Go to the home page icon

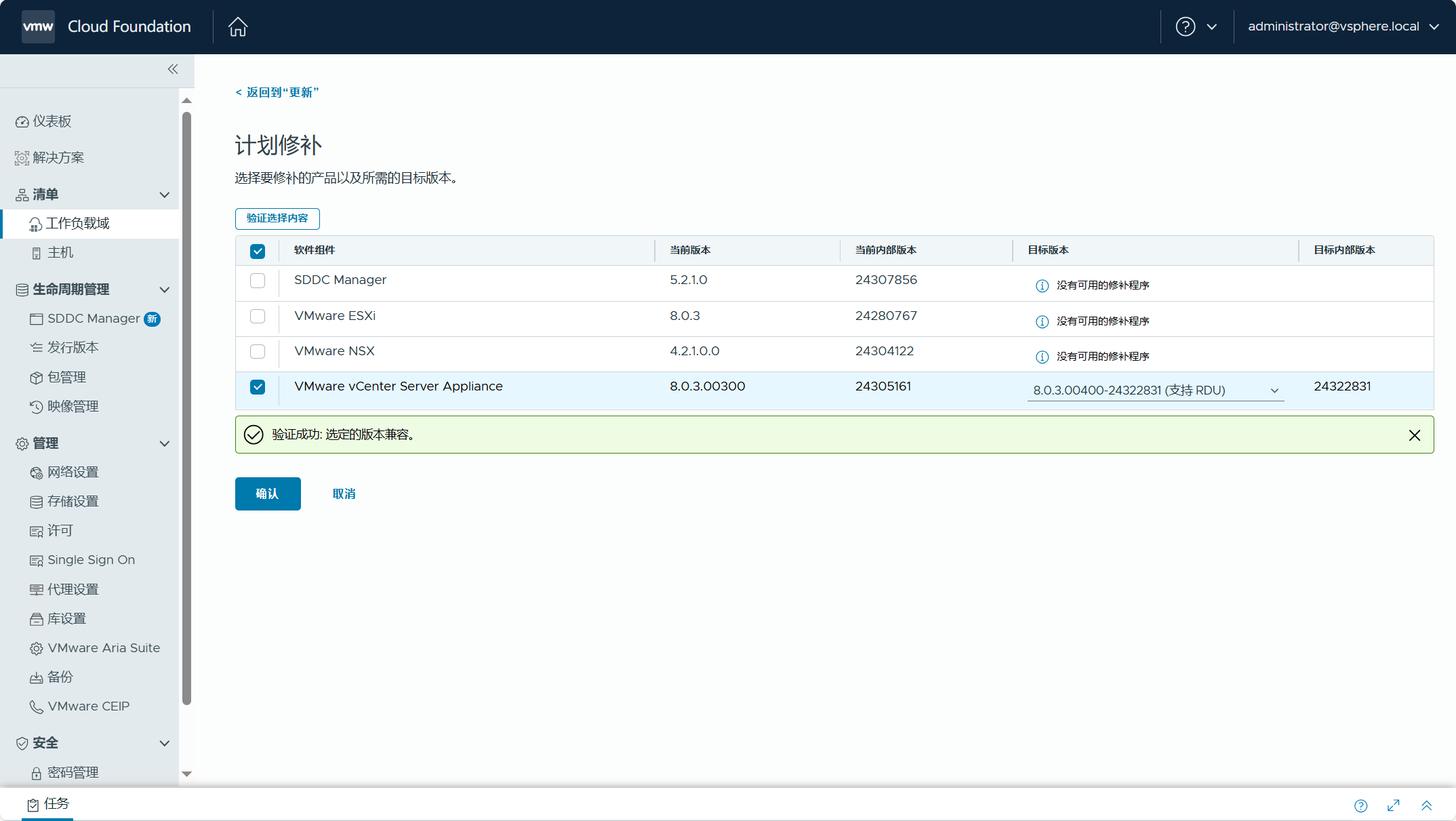coord(238,26)
